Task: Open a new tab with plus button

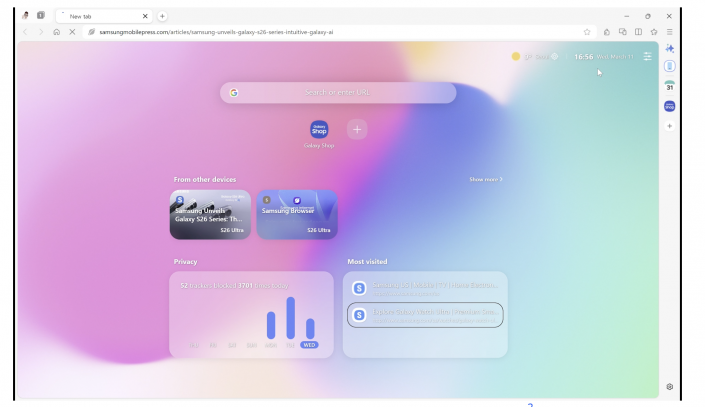Action: point(163,16)
